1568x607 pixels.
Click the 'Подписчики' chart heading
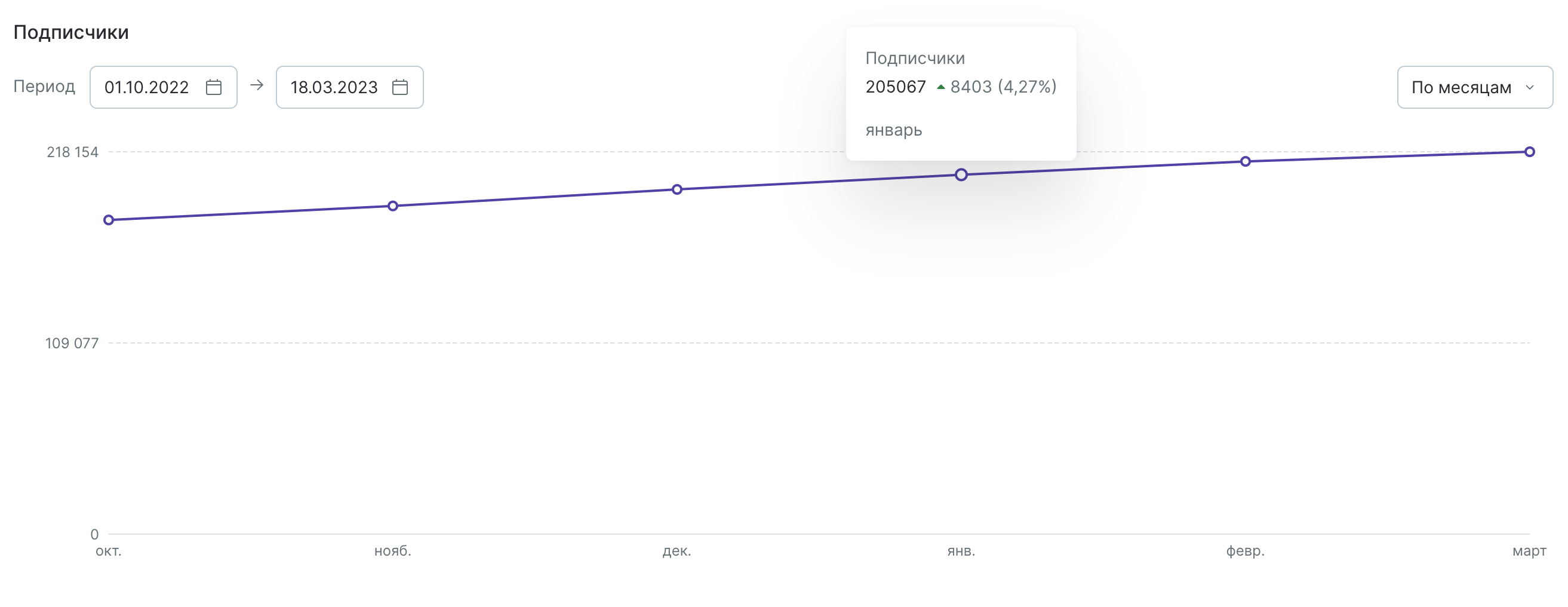tap(71, 32)
